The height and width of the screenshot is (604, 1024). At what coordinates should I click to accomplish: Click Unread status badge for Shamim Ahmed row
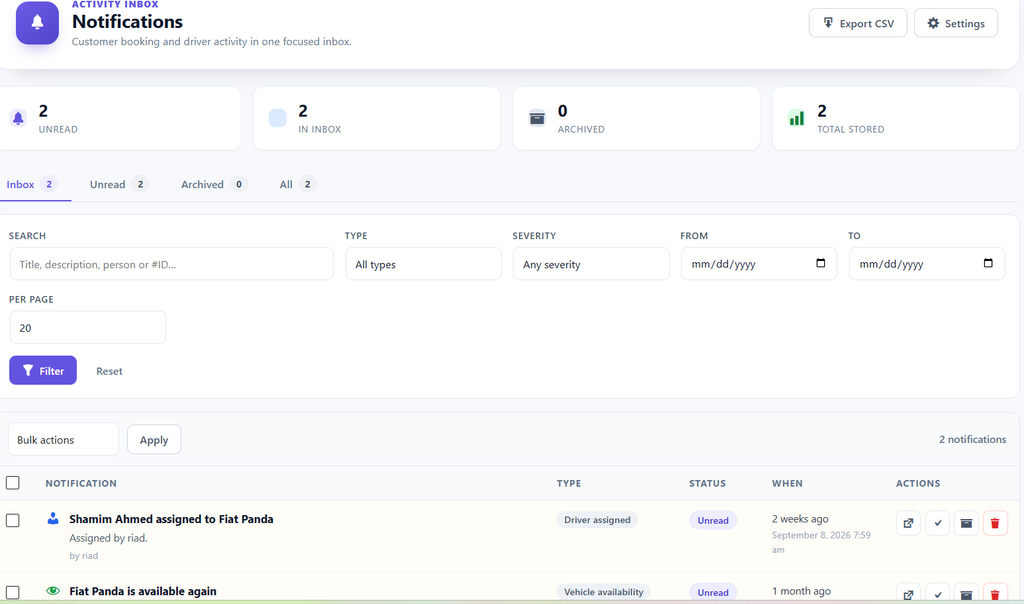[712, 520]
